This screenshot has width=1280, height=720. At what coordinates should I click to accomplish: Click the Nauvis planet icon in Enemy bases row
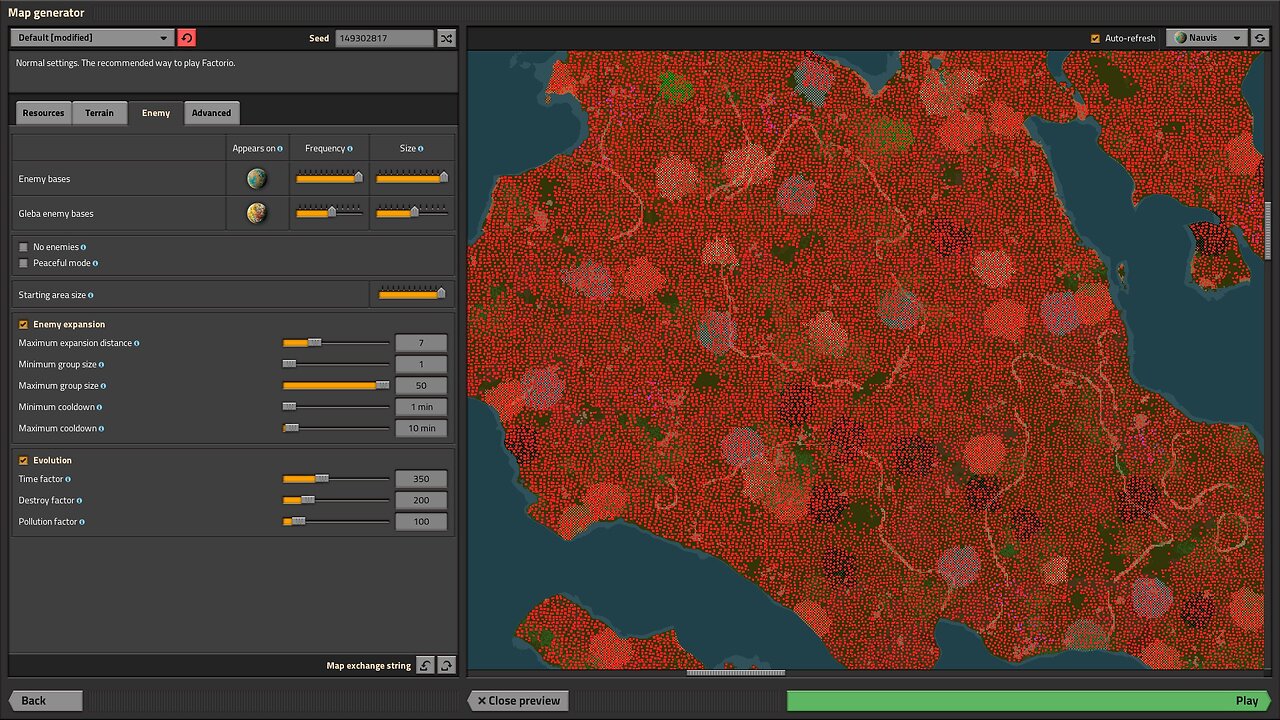click(257, 179)
